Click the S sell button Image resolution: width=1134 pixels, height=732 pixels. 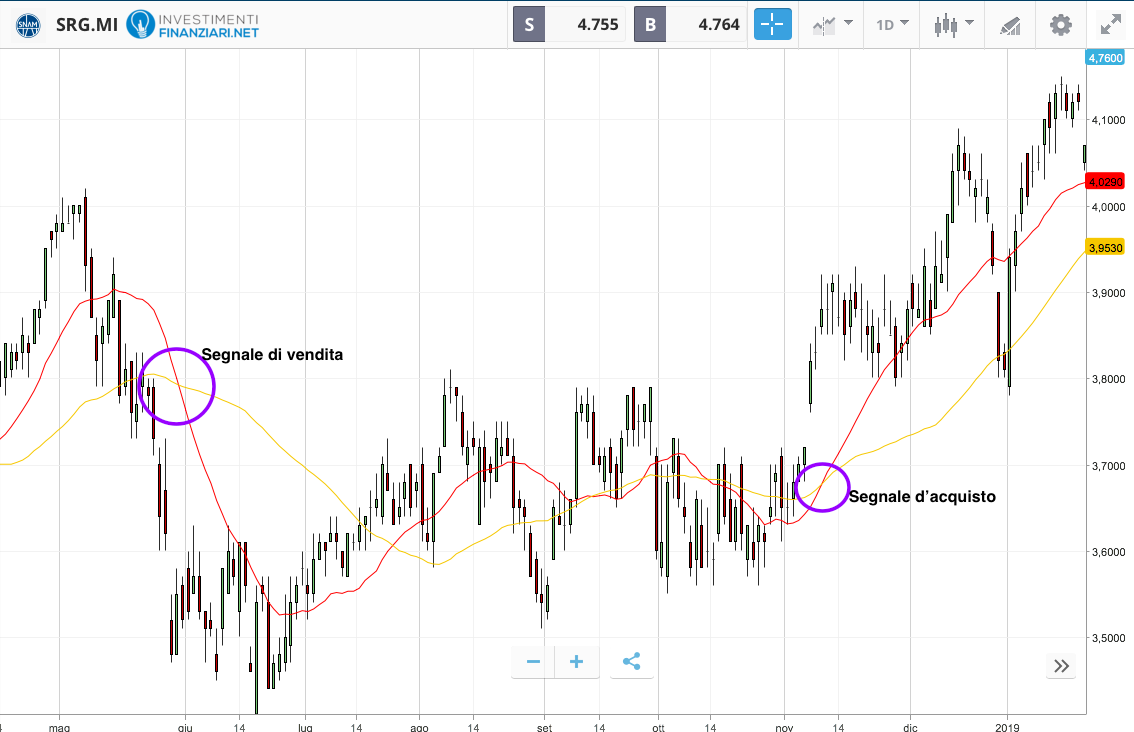click(x=529, y=24)
